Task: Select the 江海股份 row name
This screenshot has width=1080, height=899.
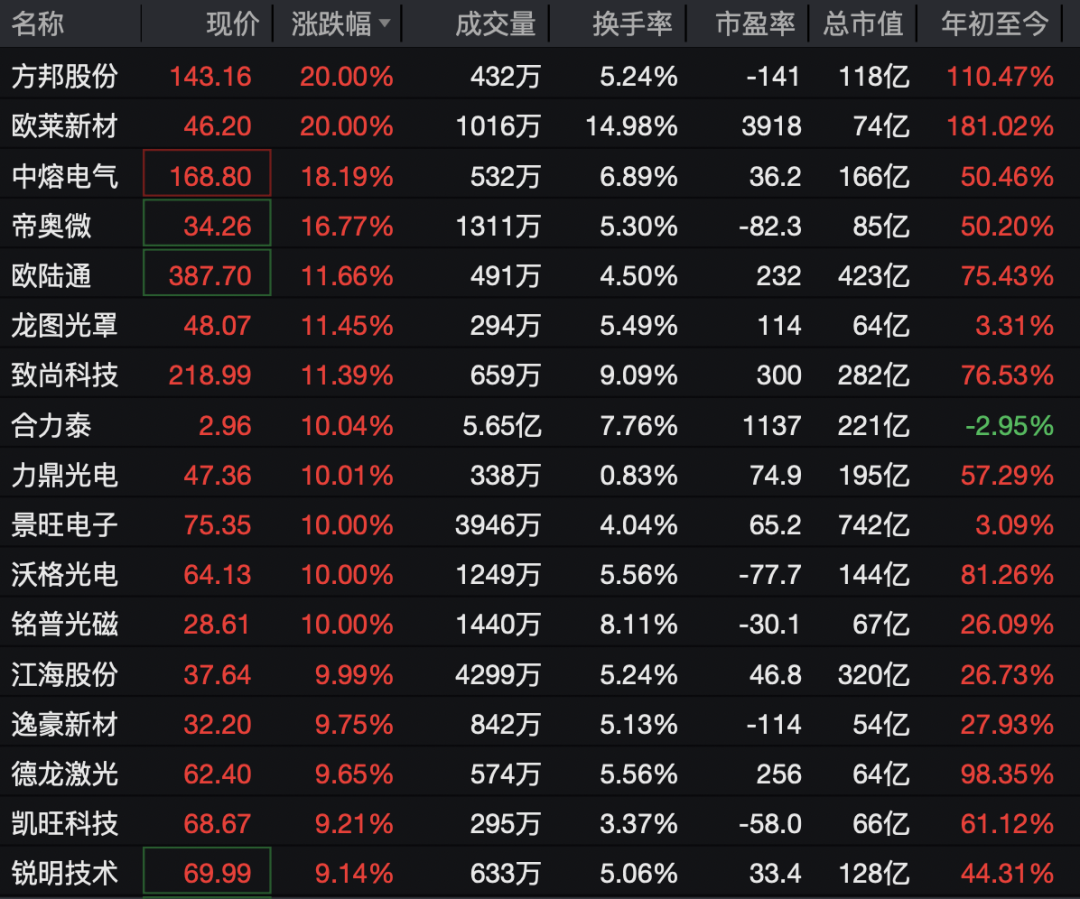Action: (x=65, y=675)
